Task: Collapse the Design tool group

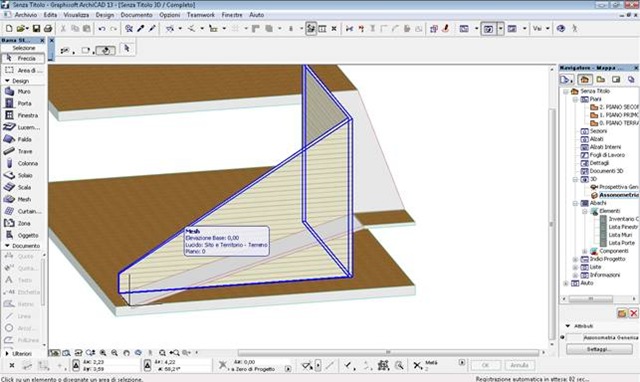Action: [x=7, y=81]
